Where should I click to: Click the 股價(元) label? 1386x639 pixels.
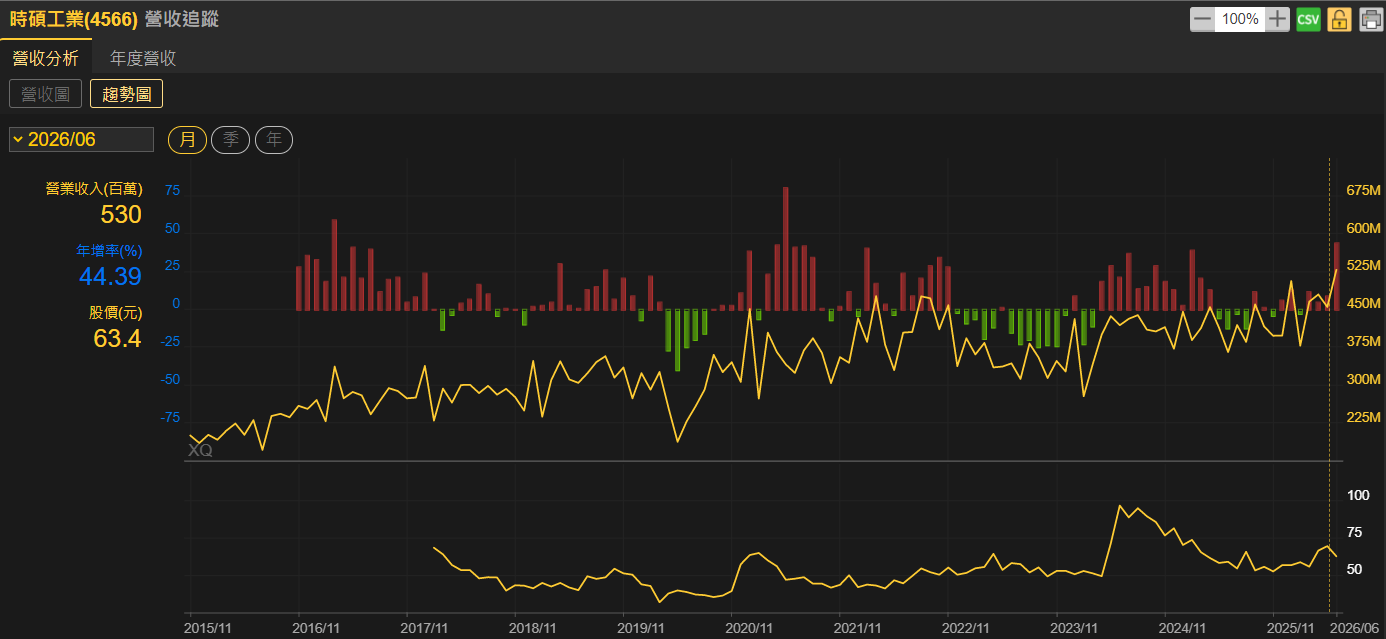[115, 313]
